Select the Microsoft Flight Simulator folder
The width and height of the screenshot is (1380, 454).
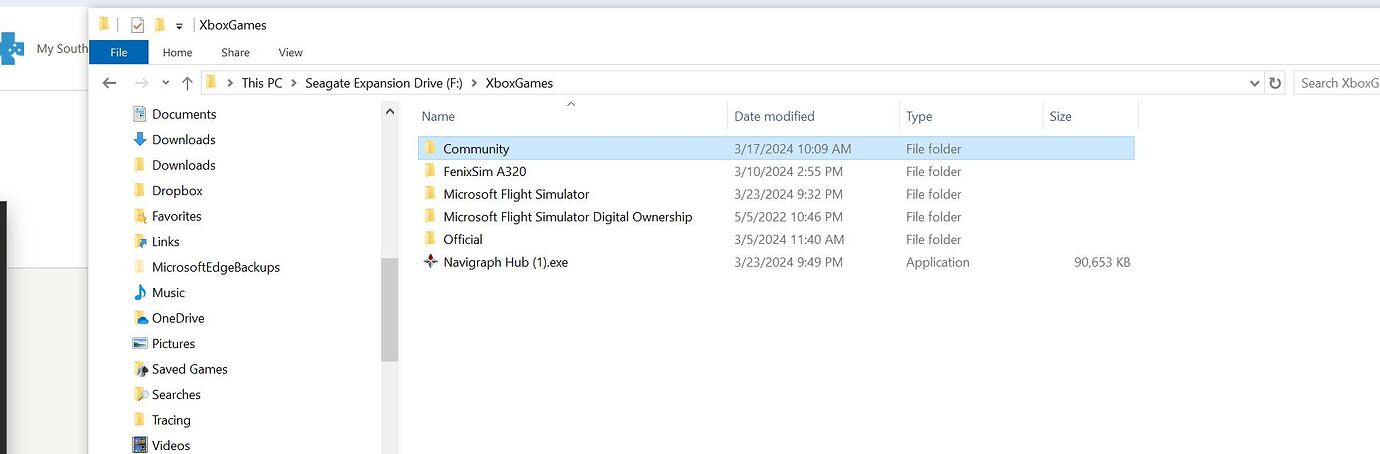516,194
